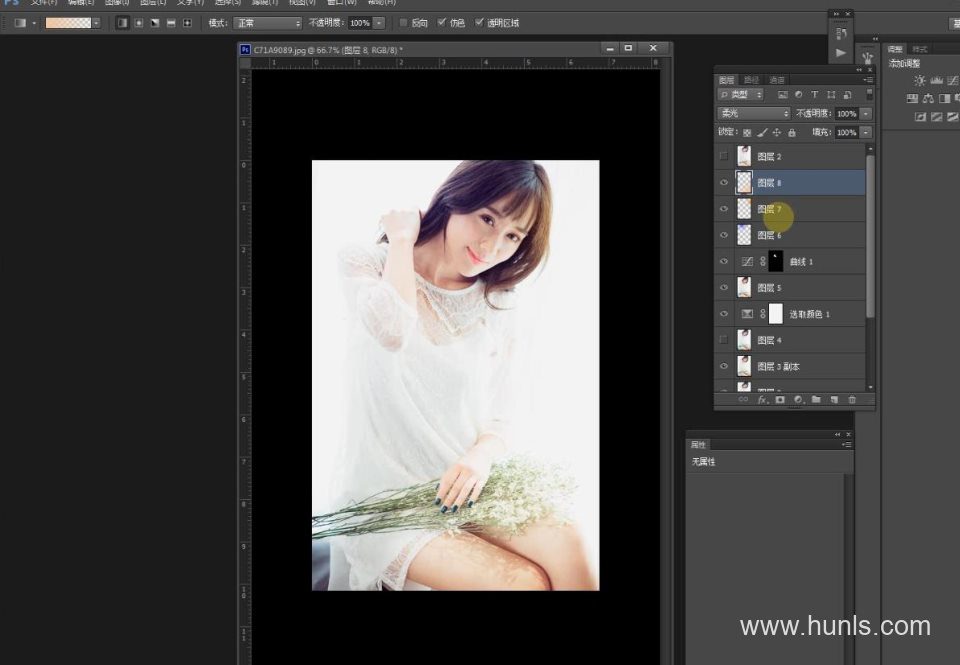Click the Layers panel vertical scrollbar
This screenshot has width=960, height=665.
870,236
